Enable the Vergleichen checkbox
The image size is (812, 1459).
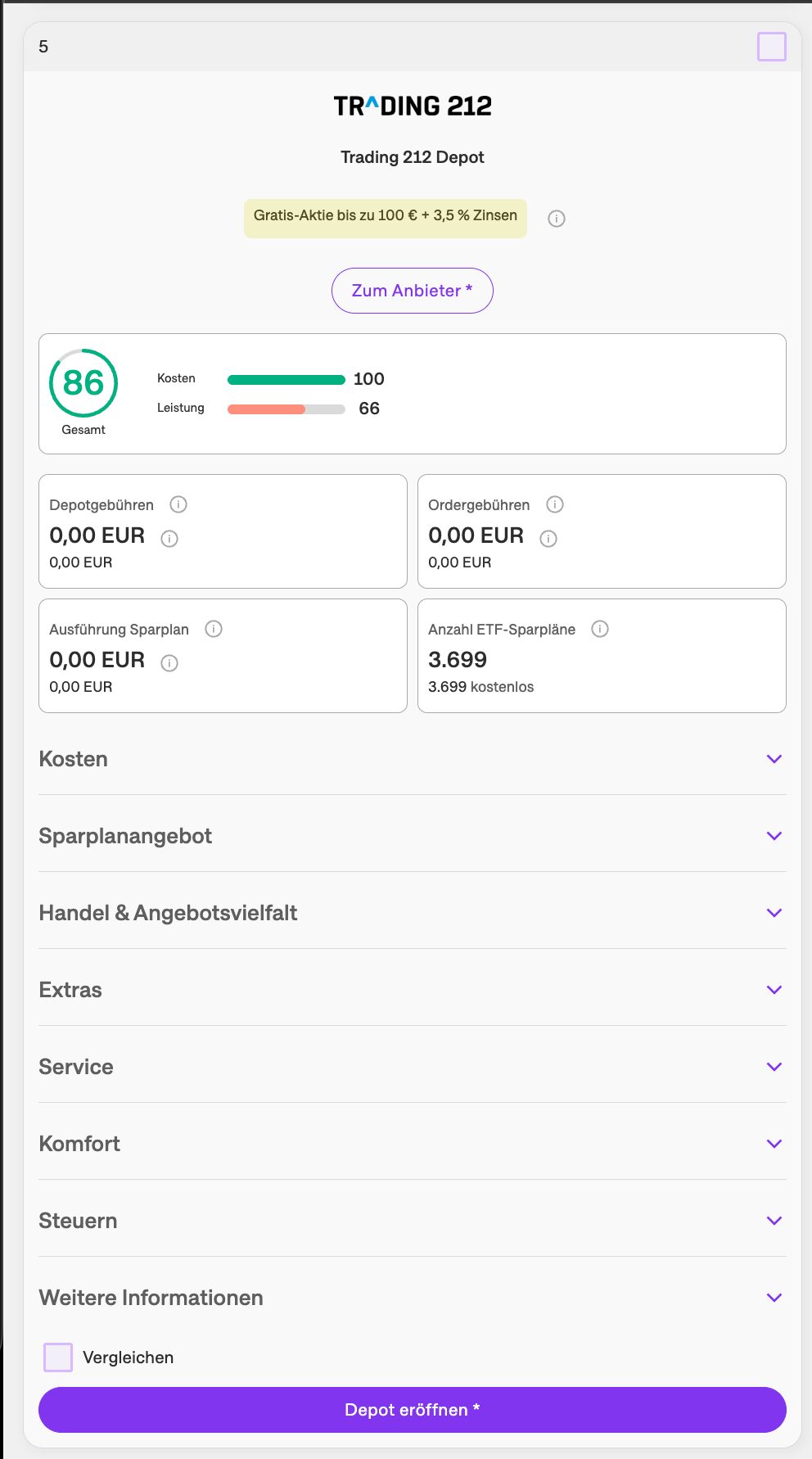(58, 1357)
